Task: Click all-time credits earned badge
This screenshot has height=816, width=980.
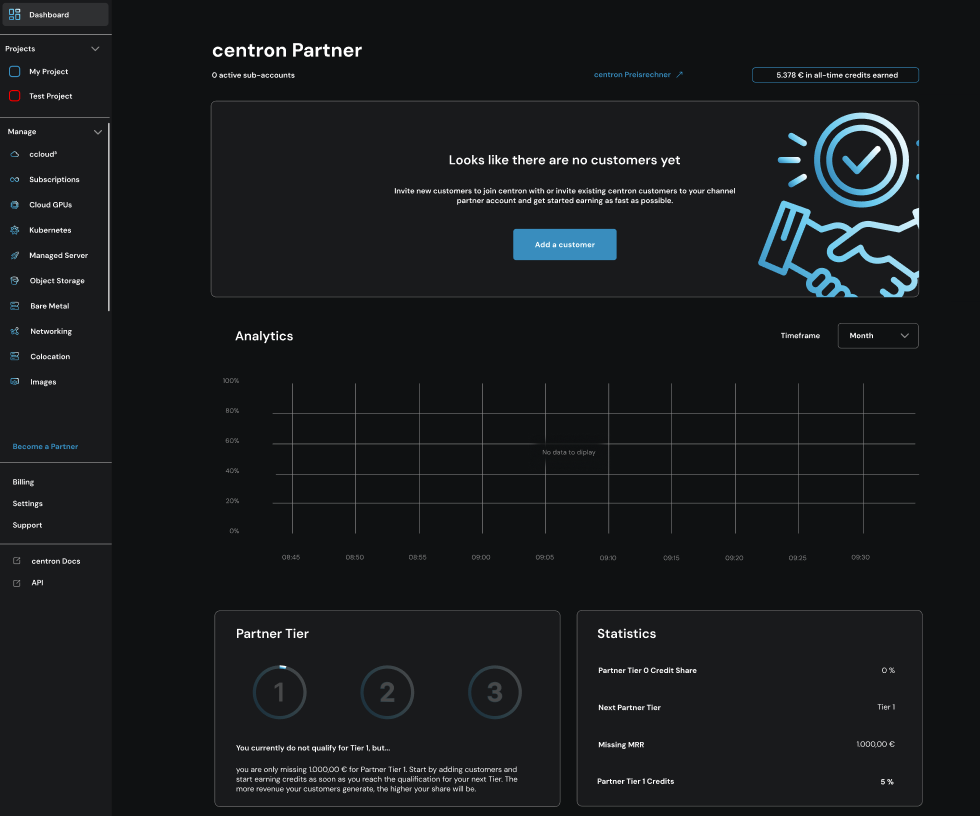Action: (835, 75)
